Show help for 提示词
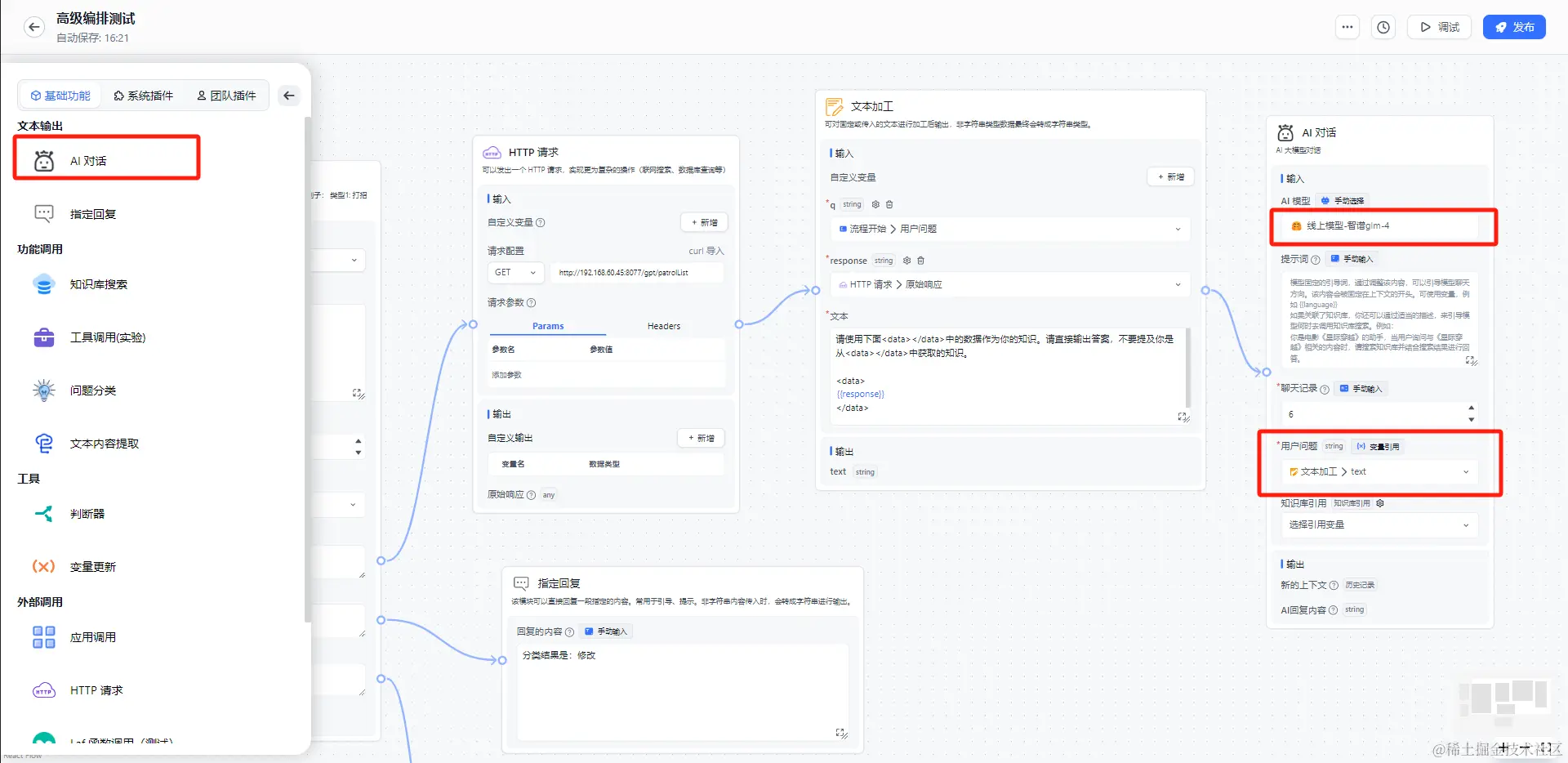This screenshot has width=1568, height=763. [x=1316, y=260]
